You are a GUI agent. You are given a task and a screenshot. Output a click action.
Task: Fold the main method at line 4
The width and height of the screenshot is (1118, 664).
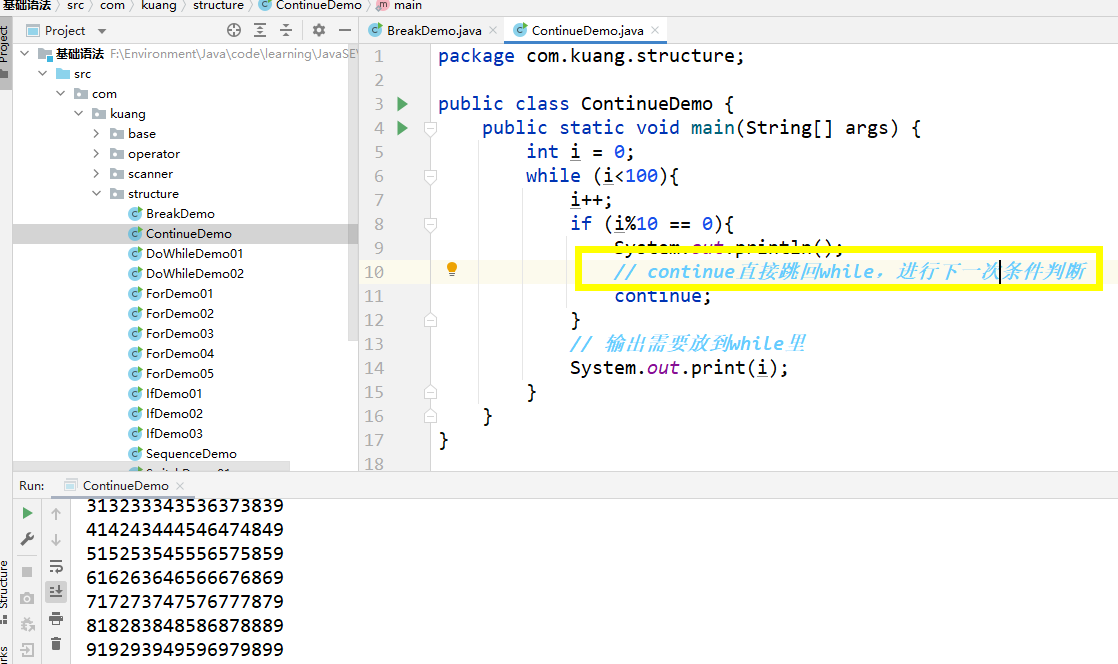pos(430,128)
